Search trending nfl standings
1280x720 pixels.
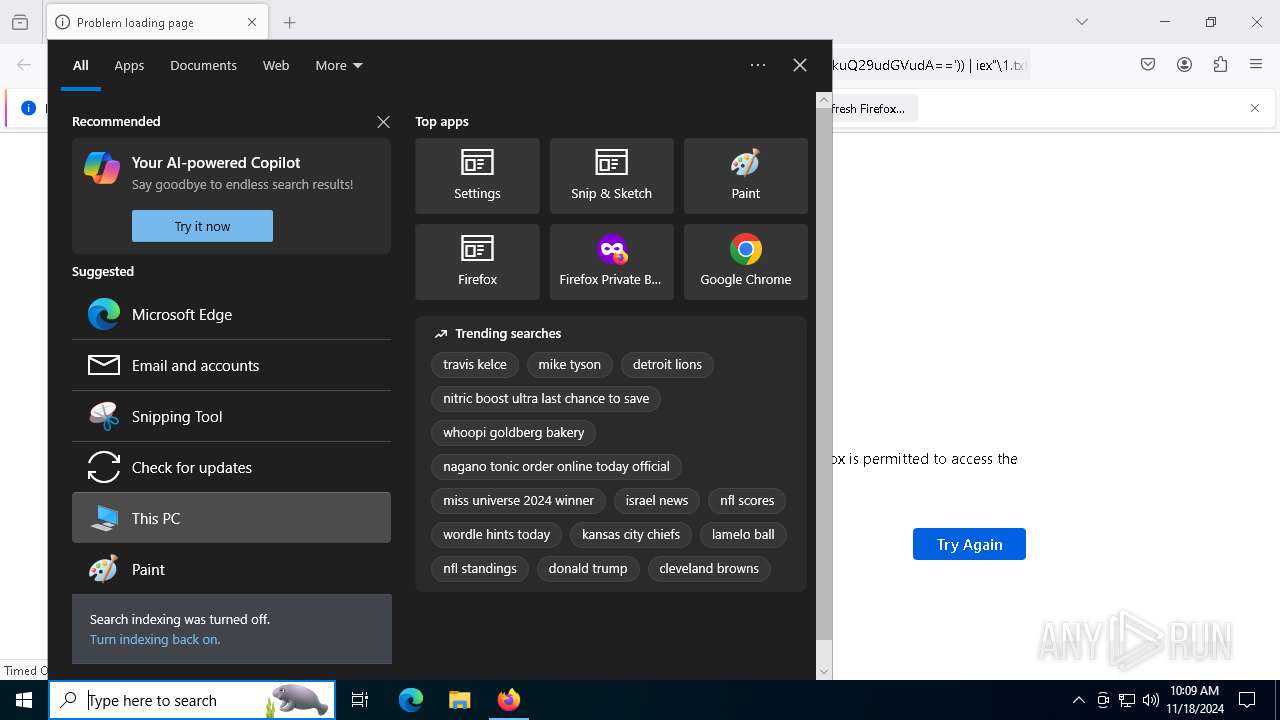pos(480,569)
